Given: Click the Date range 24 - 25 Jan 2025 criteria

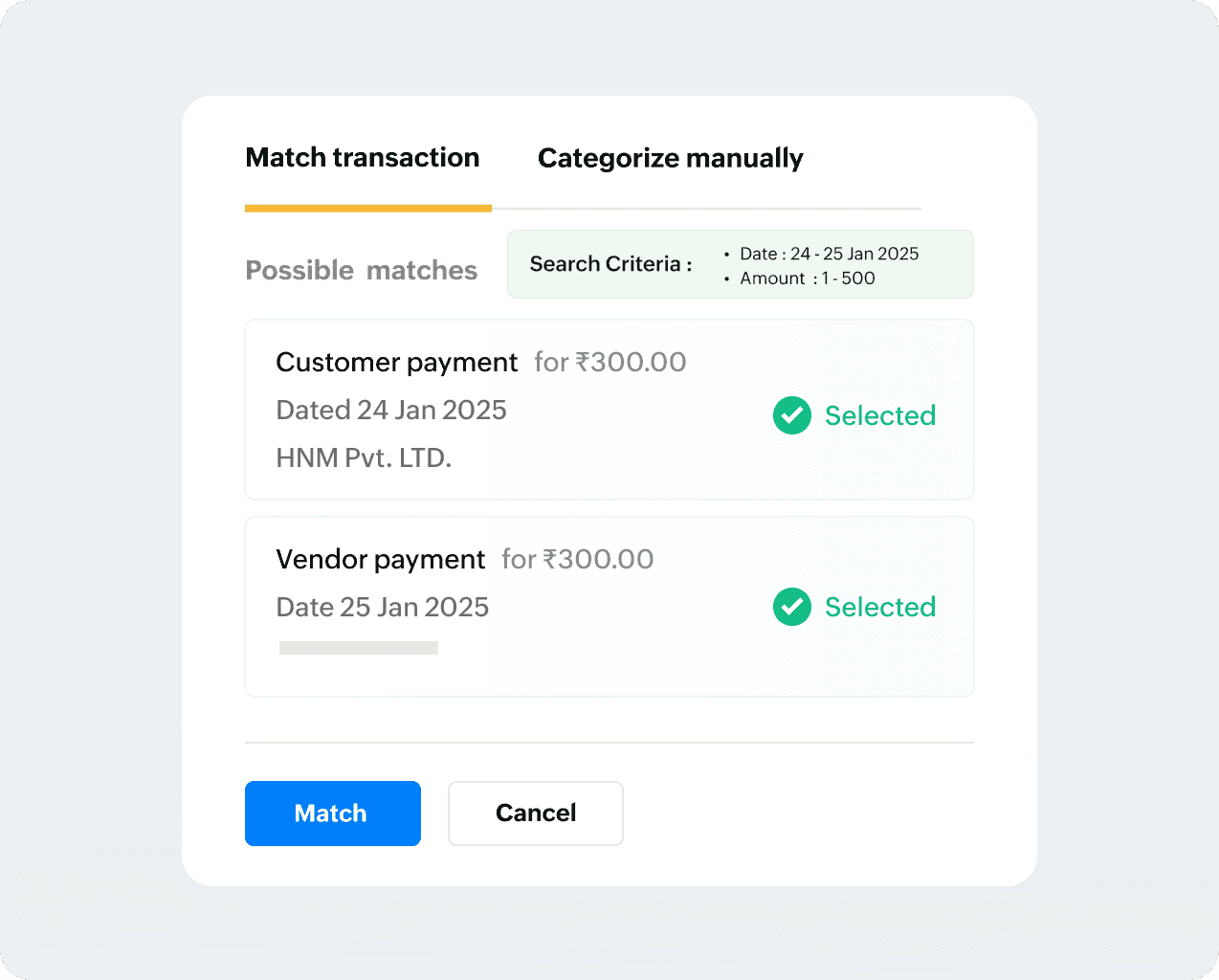Looking at the screenshot, I should point(829,254).
